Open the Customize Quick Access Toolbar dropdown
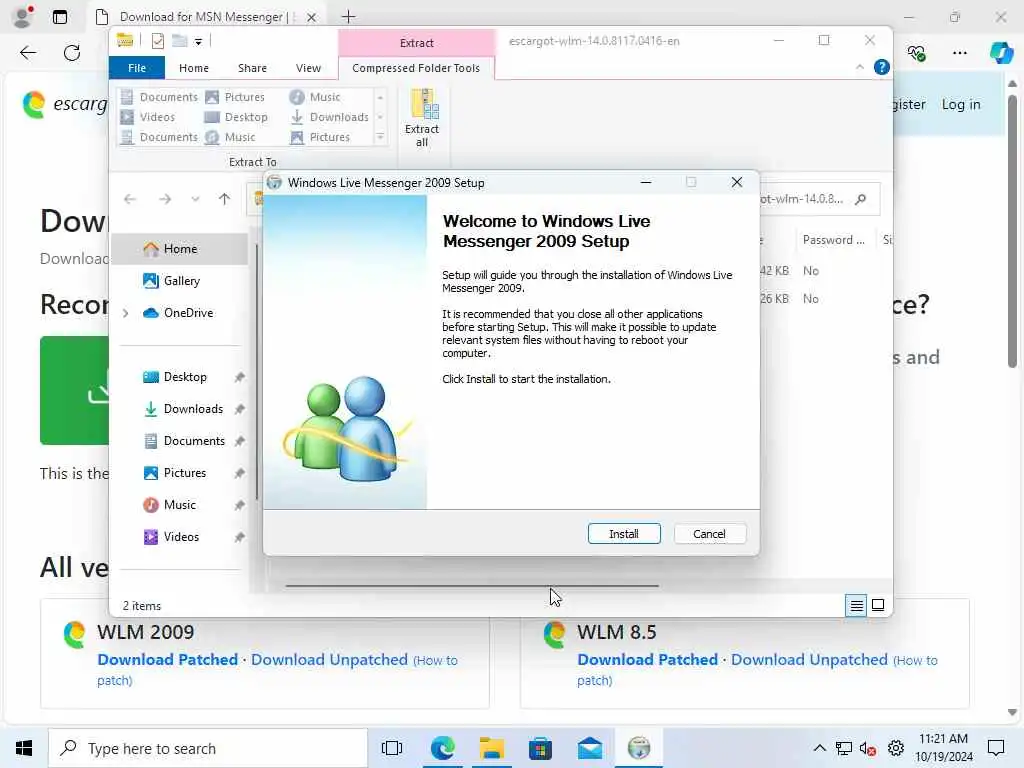Viewport: 1024px width, 768px height. tap(198, 41)
